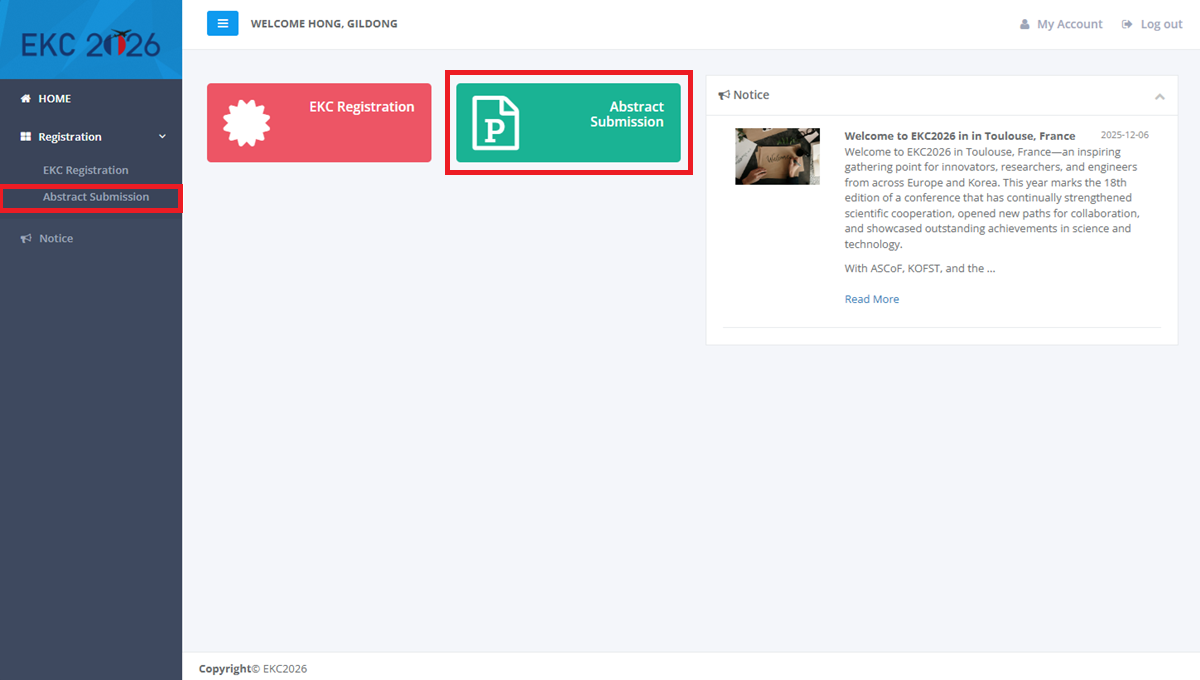Collapse the Notice panel with chevron
Image resolution: width=1200 pixels, height=680 pixels.
[1159, 96]
